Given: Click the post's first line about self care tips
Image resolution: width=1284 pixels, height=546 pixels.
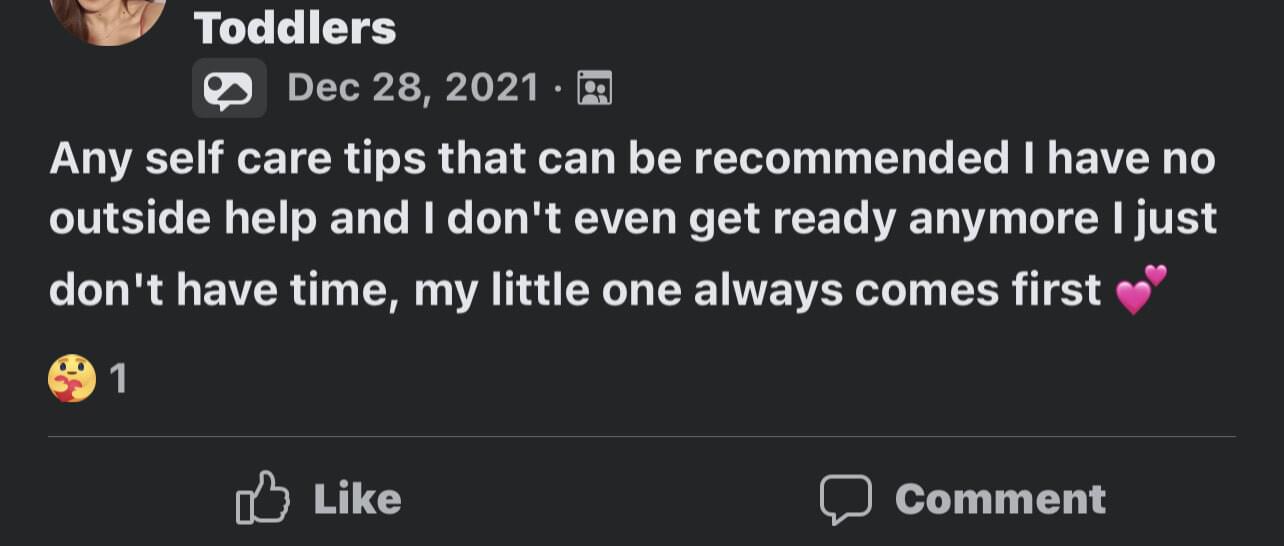Looking at the screenshot, I should 632,159.
